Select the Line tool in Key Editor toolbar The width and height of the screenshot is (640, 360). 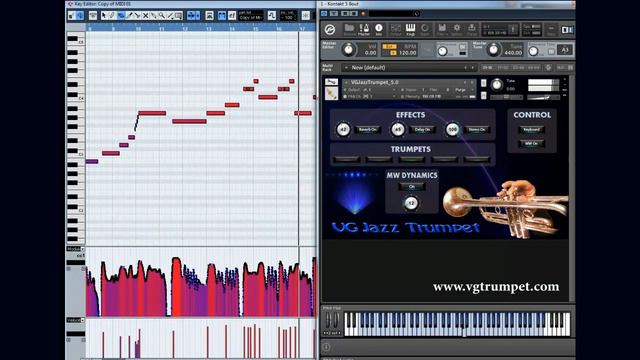[x=170, y=16]
